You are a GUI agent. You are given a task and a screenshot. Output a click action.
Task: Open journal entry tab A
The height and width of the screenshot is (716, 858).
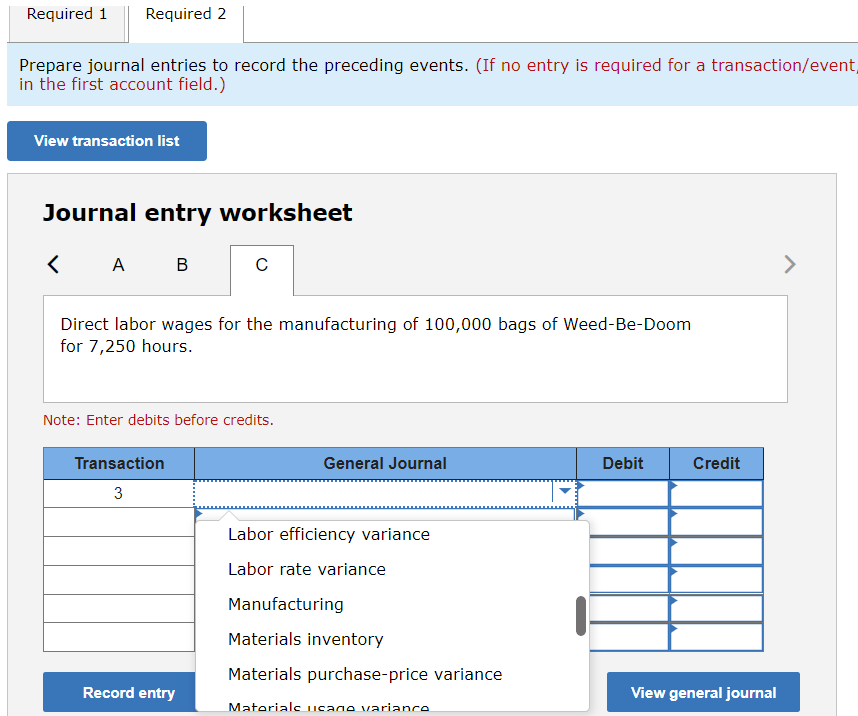point(118,265)
